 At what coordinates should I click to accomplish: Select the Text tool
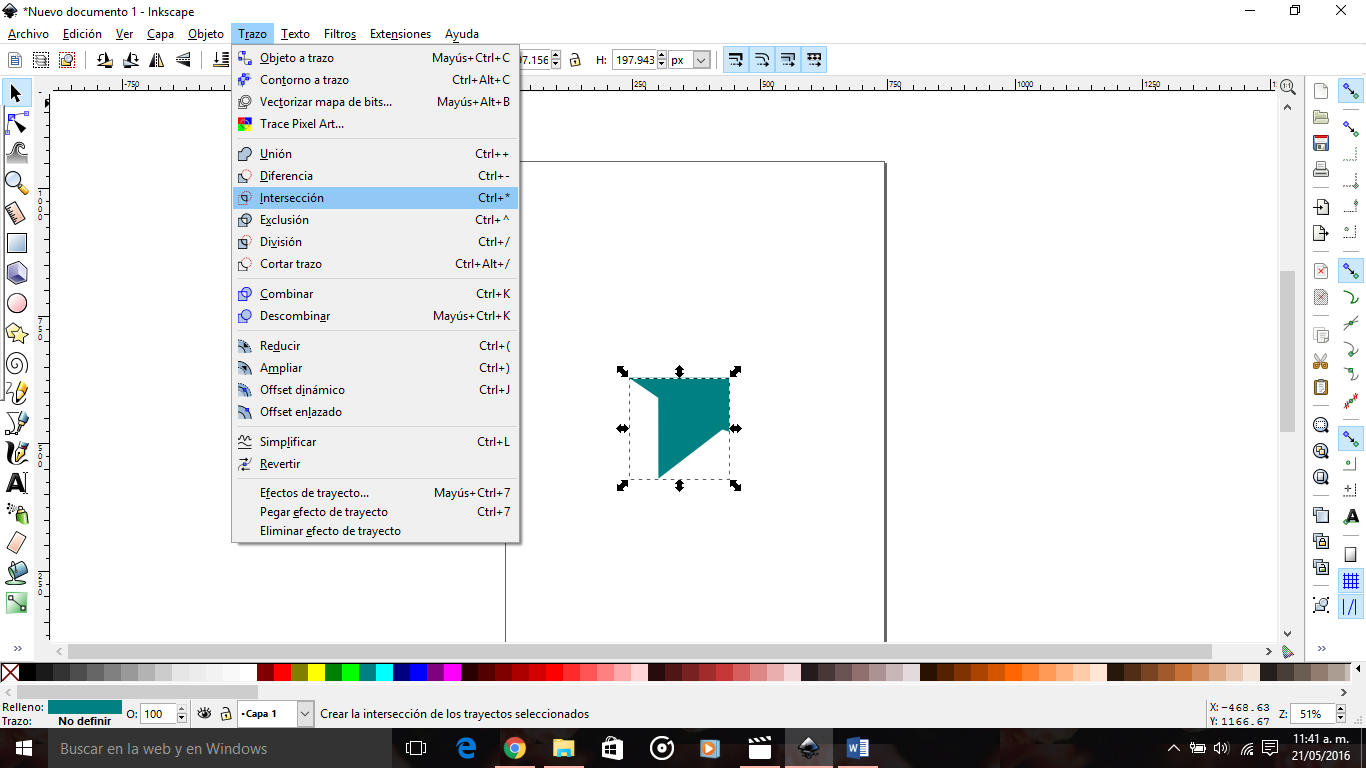coord(15,482)
